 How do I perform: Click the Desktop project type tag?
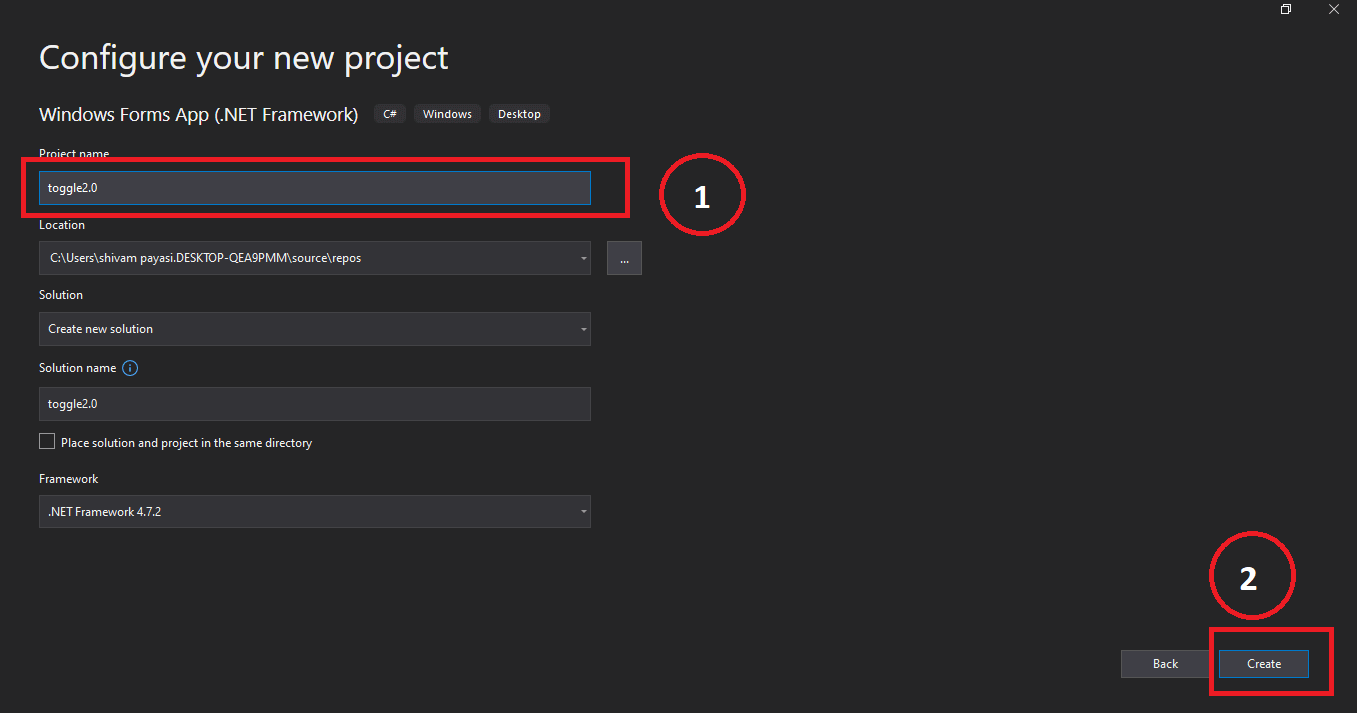click(x=519, y=113)
